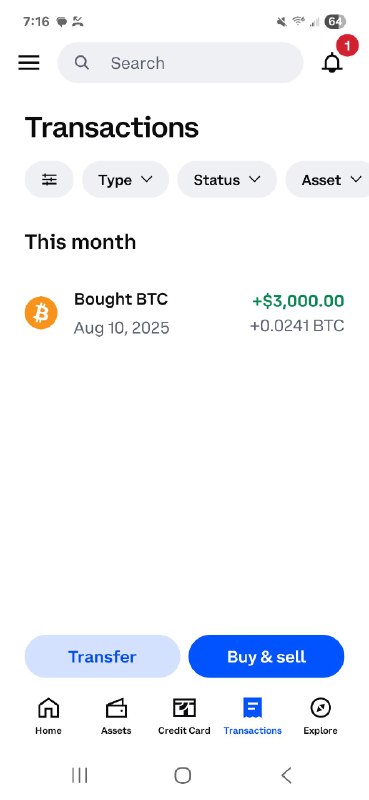Expand the Type filter dropdown
369x800 pixels.
pyautogui.click(x=126, y=180)
